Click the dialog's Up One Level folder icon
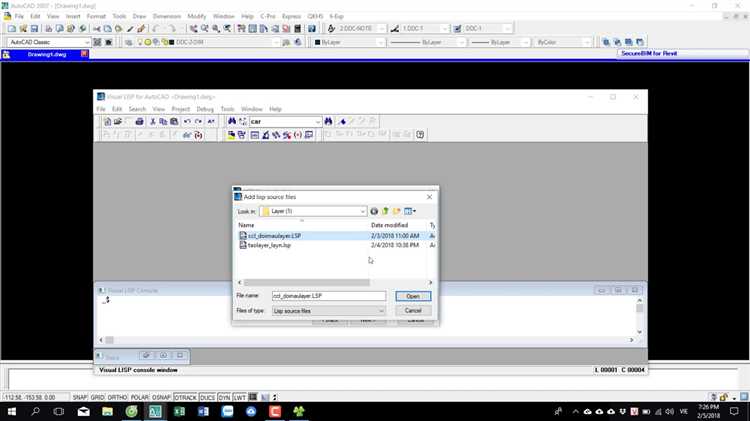The height and width of the screenshot is (421, 750). (x=385, y=211)
